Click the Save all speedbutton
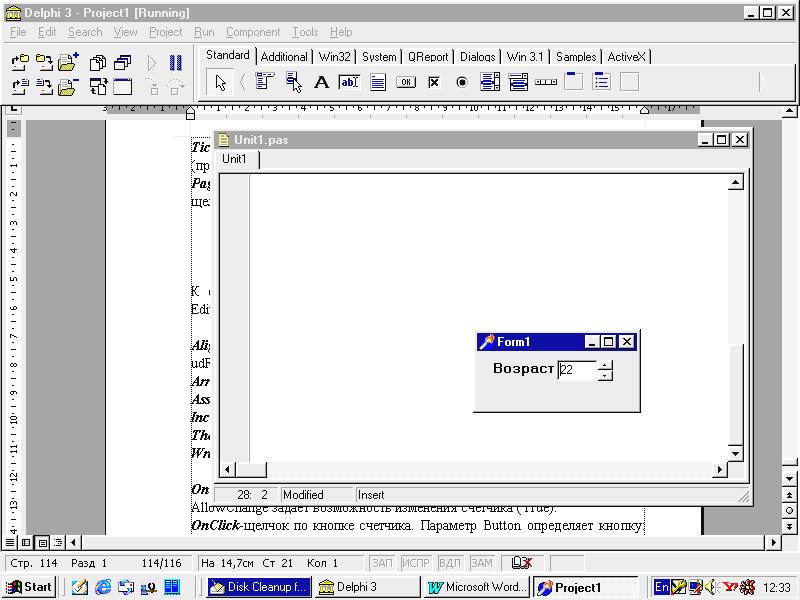The width and height of the screenshot is (800, 600). [x=44, y=63]
